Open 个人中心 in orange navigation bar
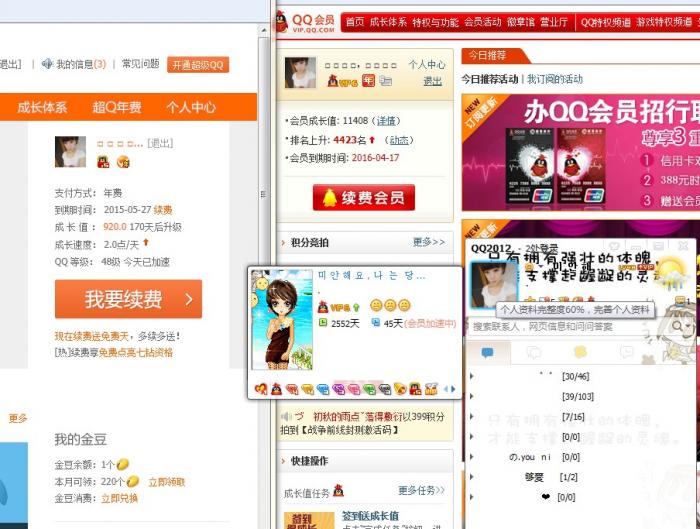Viewport: 700px width, 529px height. [x=191, y=107]
